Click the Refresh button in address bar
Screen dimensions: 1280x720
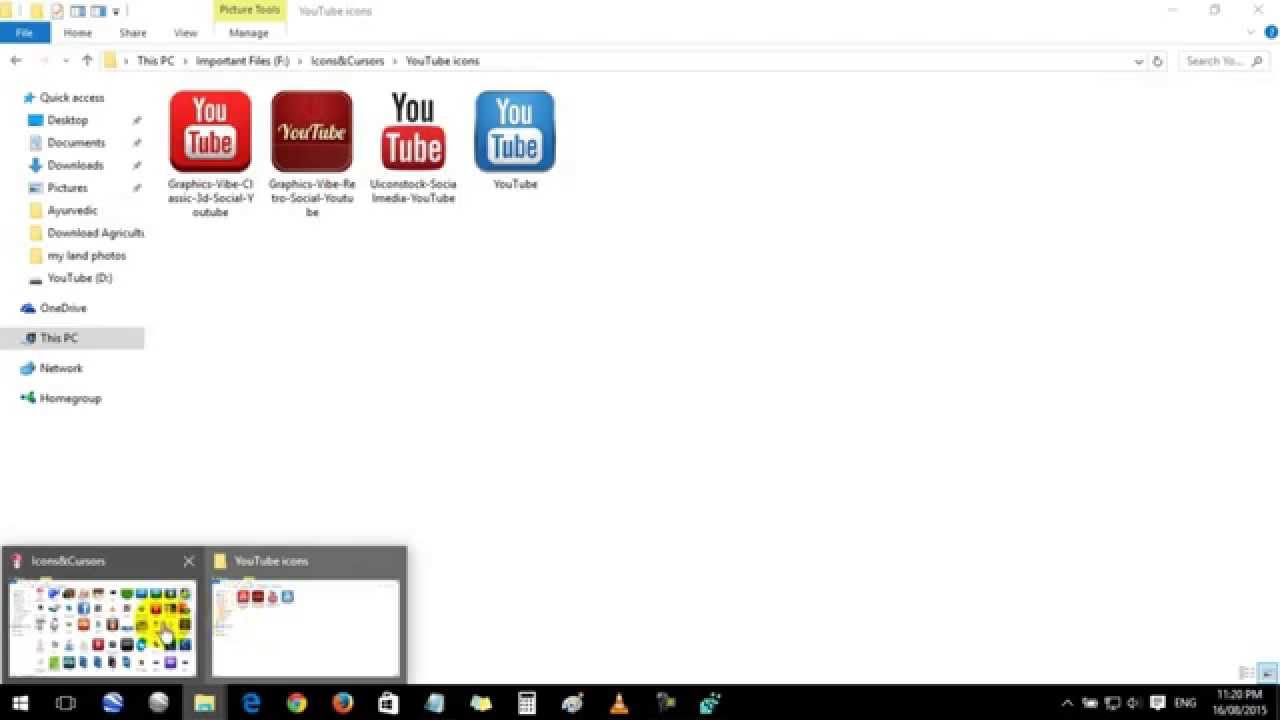pos(1157,61)
